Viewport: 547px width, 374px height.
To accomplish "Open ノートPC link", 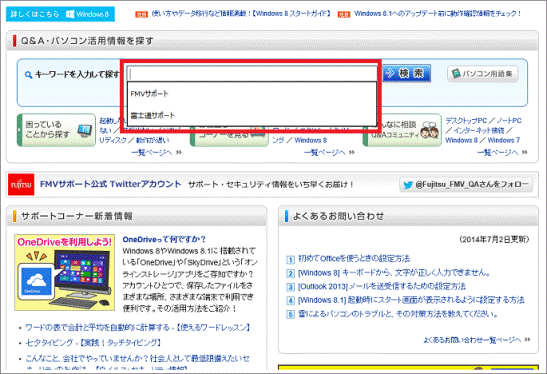I will point(509,121).
